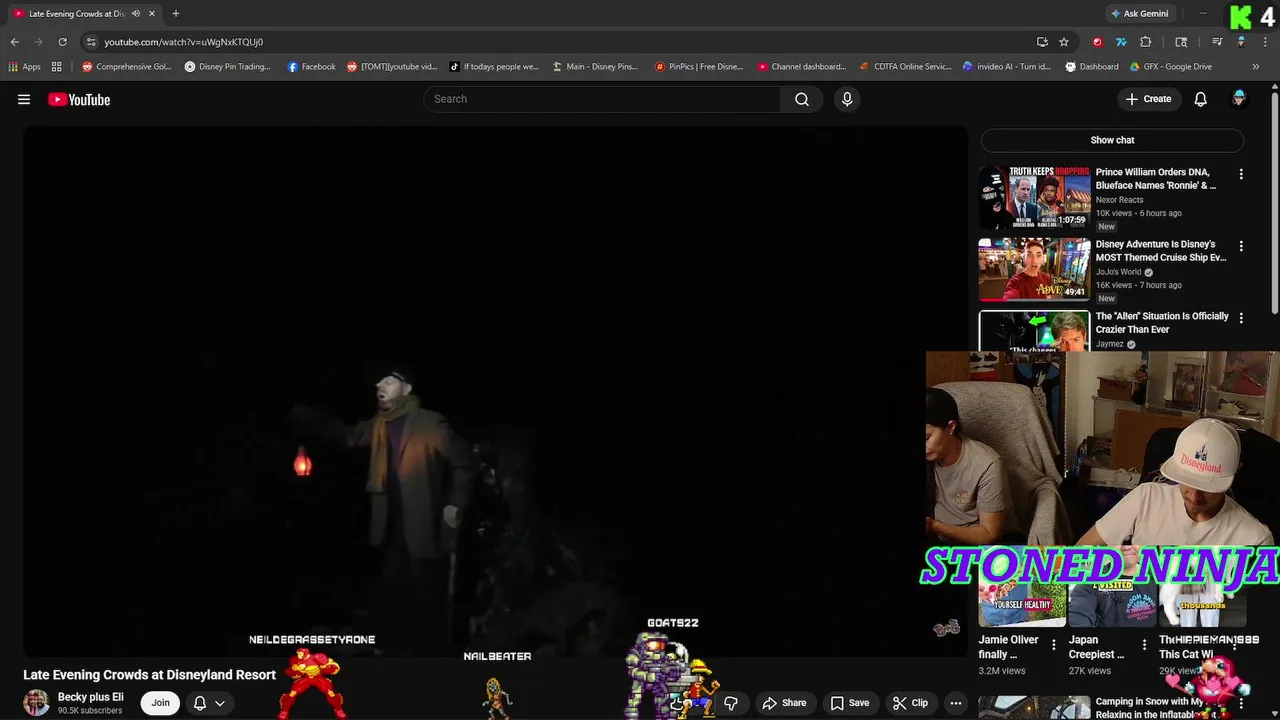1280x720 pixels.
Task: Open Comprehensive Gol... bookmark
Action: click(127, 67)
